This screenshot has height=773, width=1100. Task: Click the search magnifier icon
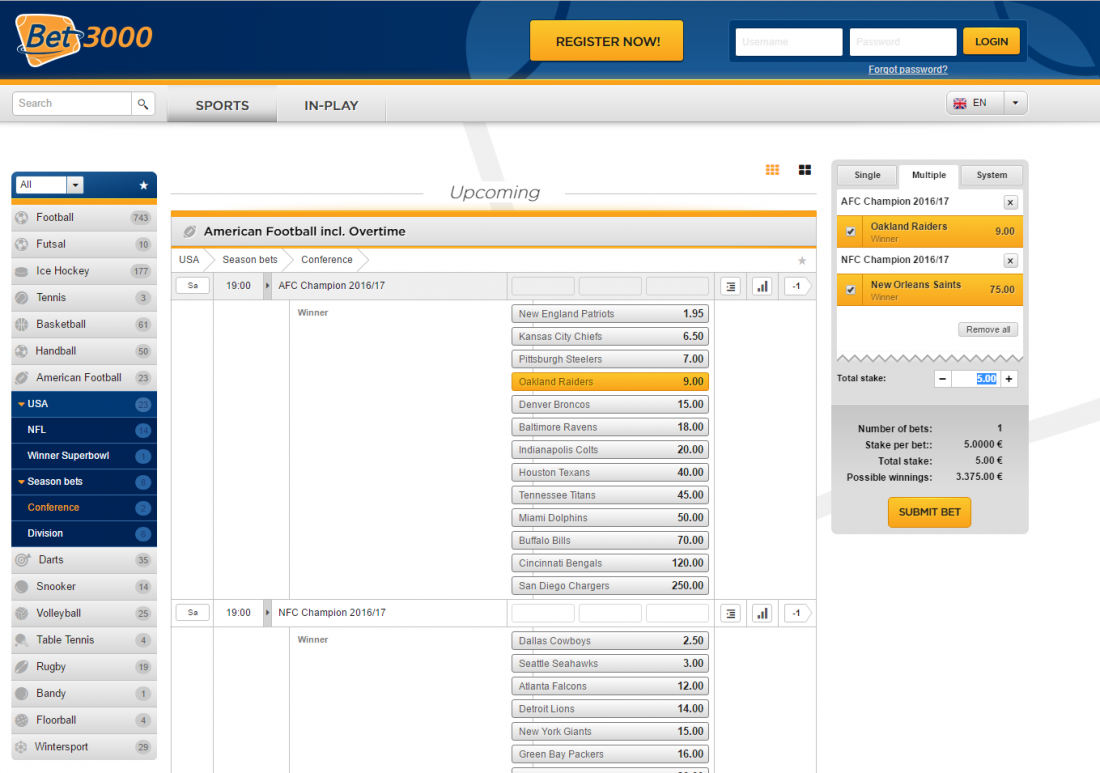pos(143,104)
